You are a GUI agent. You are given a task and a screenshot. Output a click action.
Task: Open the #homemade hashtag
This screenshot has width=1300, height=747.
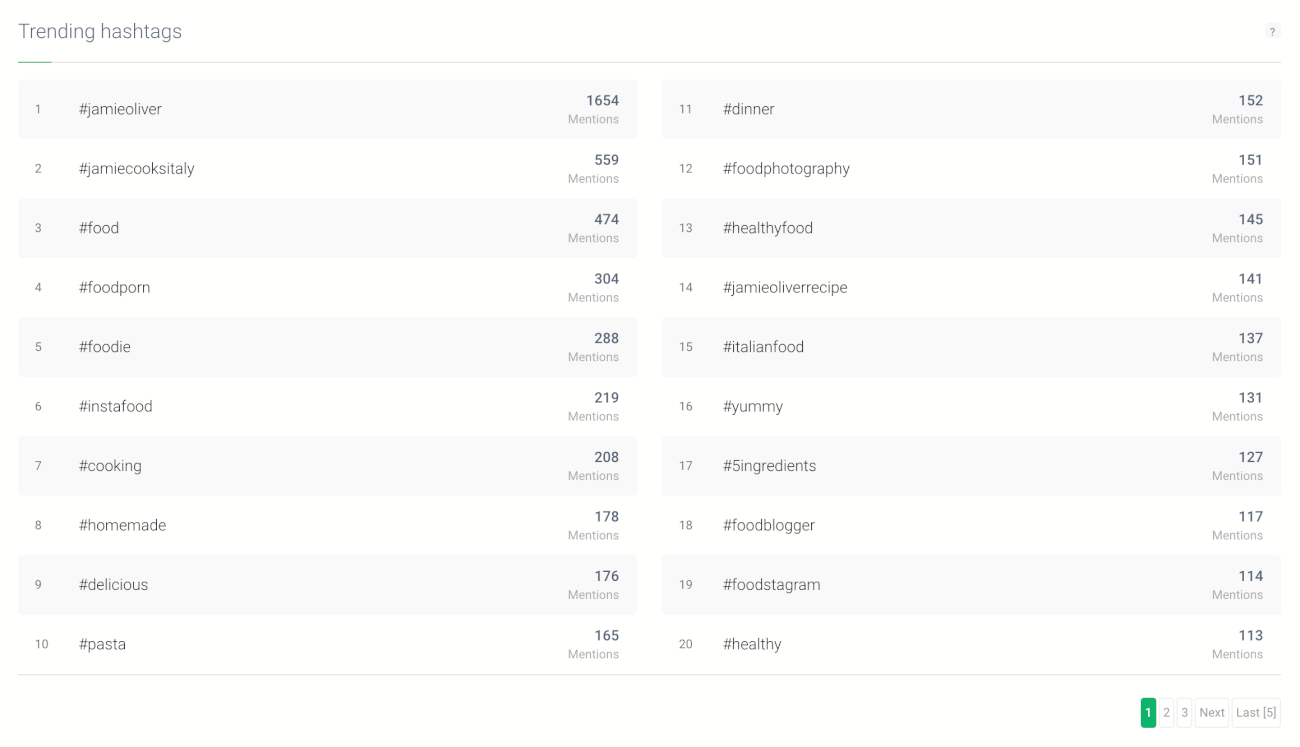(123, 526)
